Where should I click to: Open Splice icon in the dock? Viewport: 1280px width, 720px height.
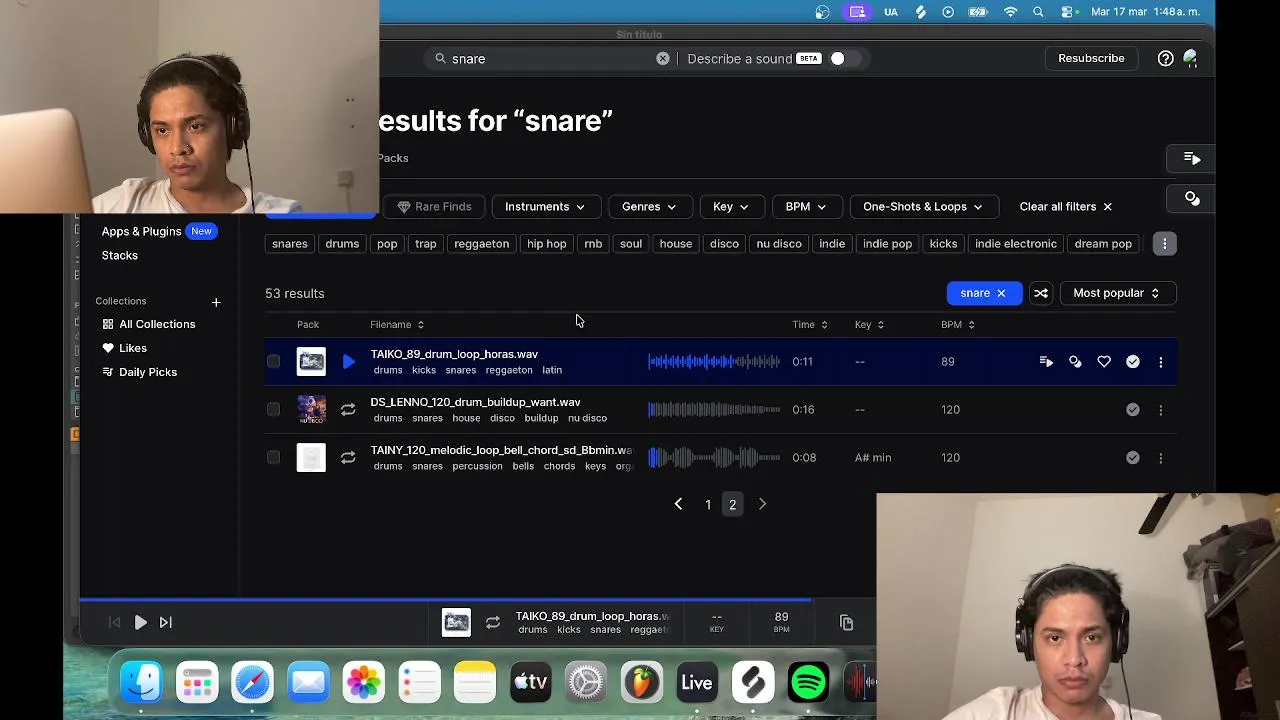pyautogui.click(x=753, y=684)
